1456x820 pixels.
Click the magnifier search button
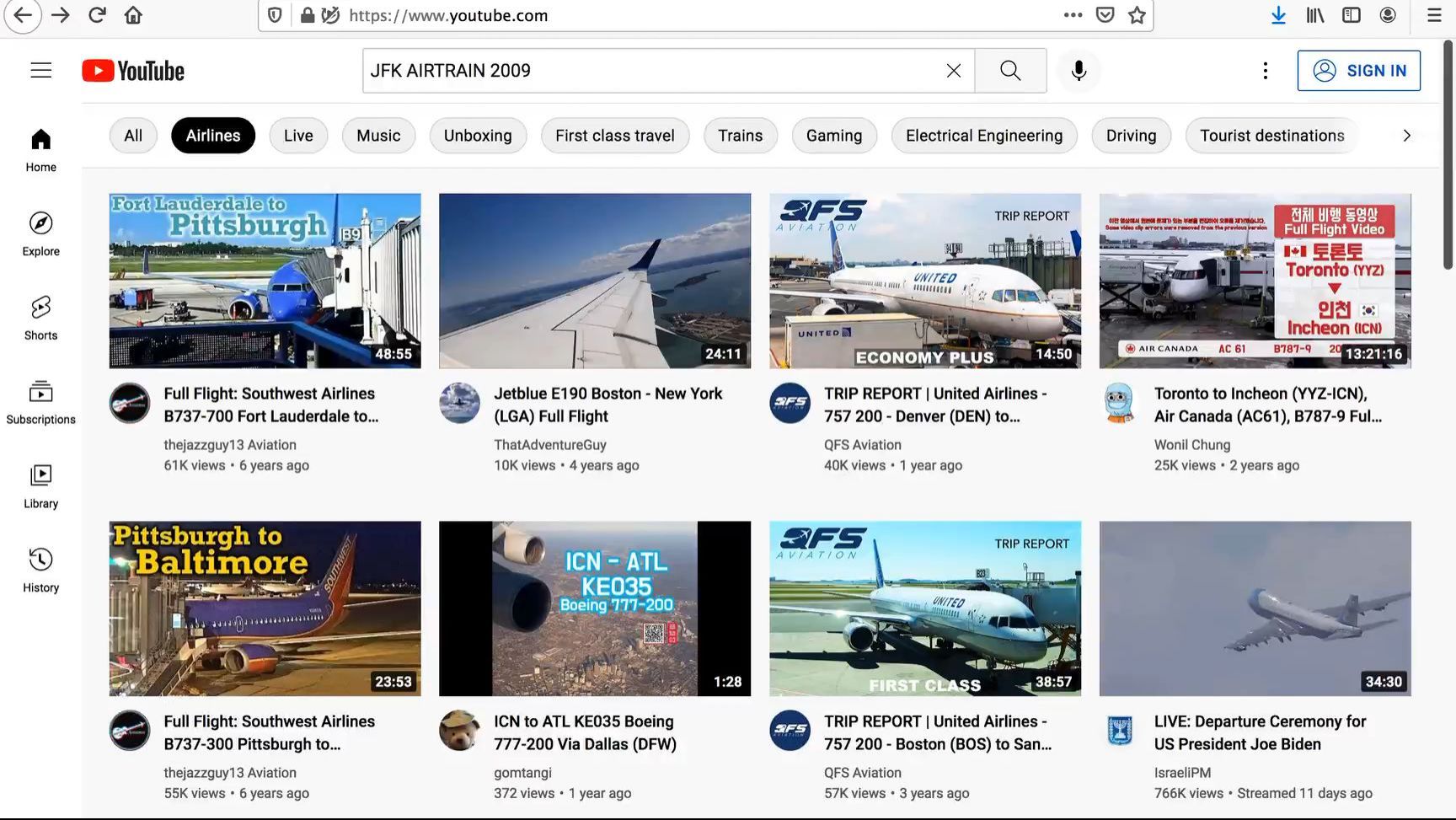(x=1009, y=71)
